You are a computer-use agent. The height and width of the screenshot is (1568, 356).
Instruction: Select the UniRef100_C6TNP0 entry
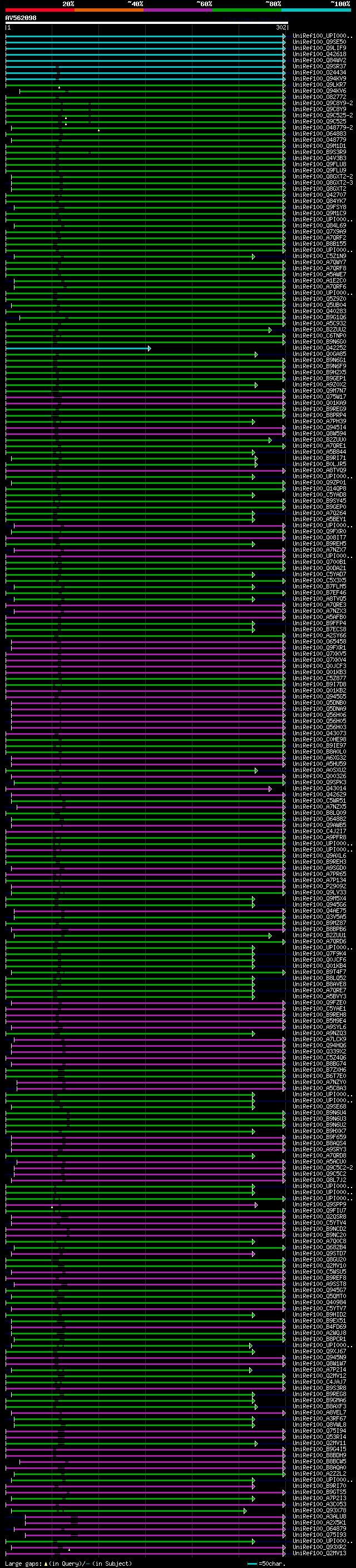coord(319,335)
